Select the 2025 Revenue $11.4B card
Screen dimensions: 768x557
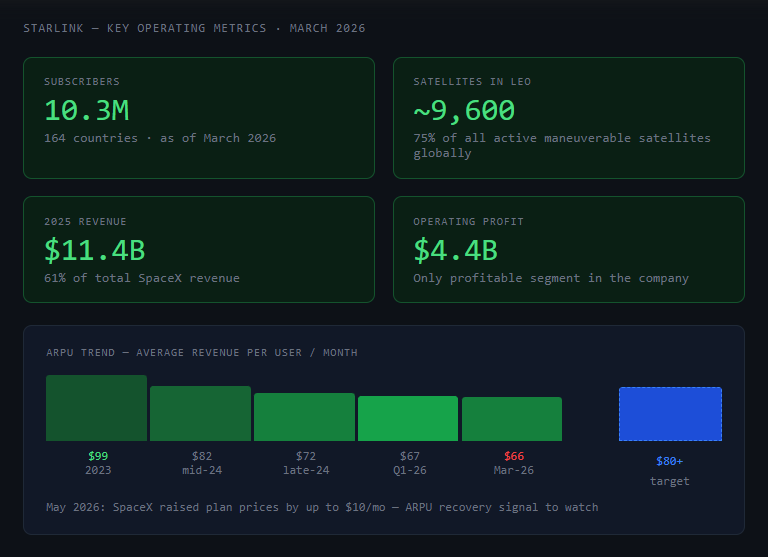click(199, 249)
